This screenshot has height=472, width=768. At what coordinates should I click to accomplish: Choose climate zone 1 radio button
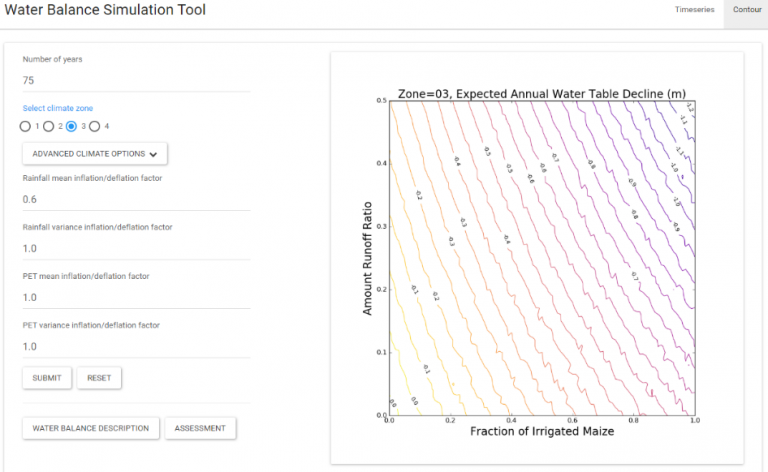pos(25,126)
